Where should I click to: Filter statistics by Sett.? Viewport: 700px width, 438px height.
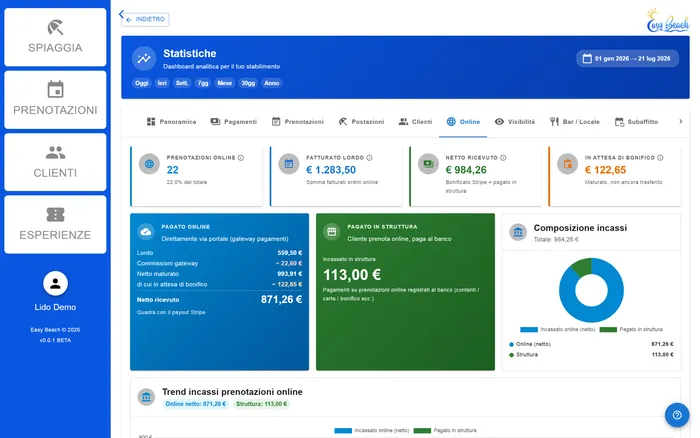[x=182, y=83]
